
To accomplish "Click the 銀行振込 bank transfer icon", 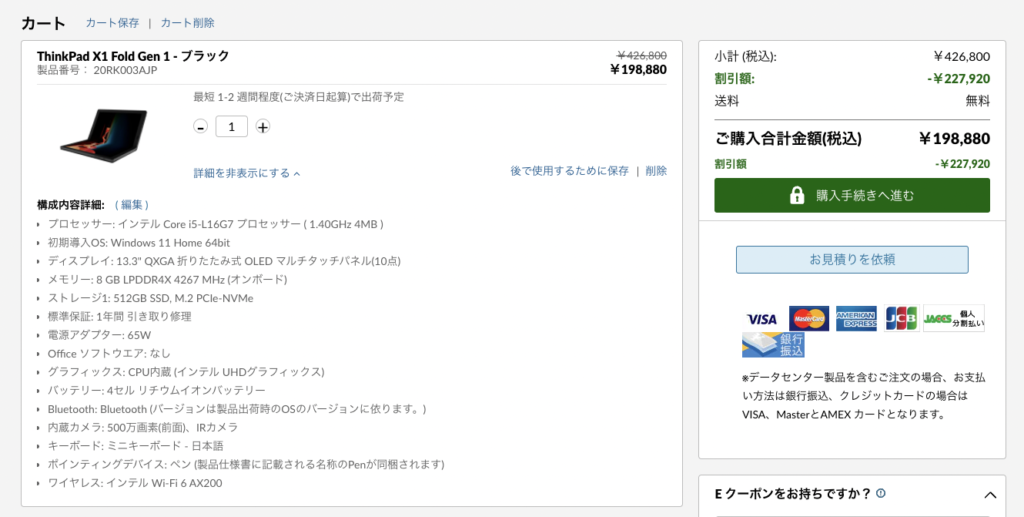I will click(773, 345).
